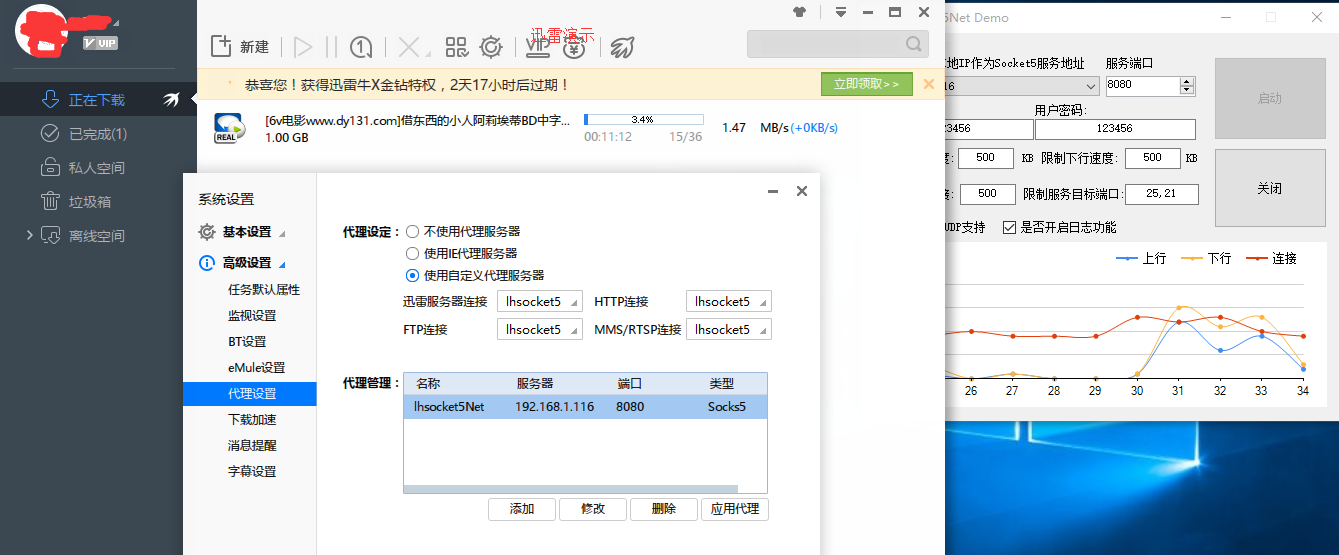
Task: Open HTTP连接 proxy dropdown
Action: [x=728, y=301]
